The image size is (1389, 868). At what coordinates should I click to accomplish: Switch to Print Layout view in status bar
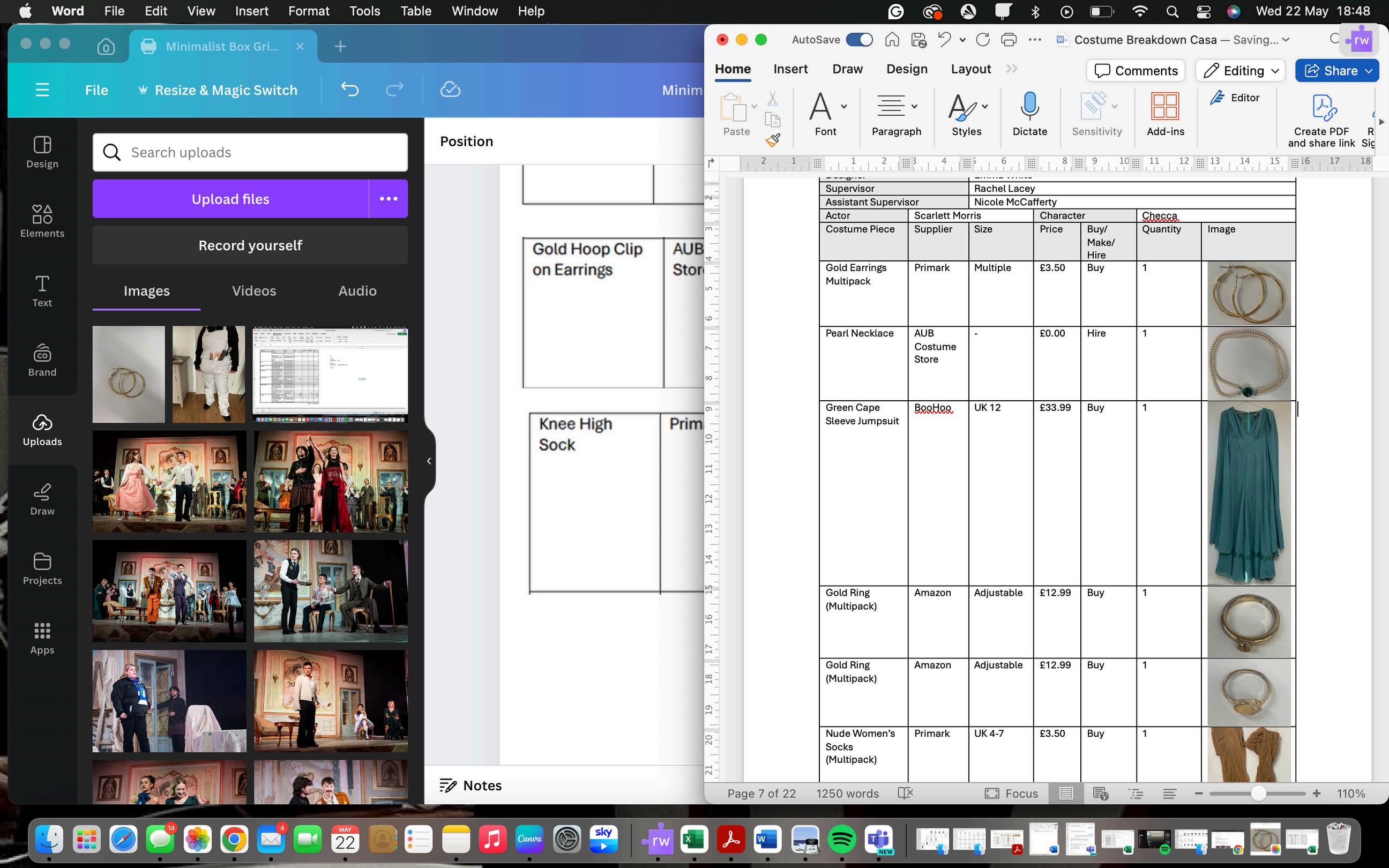click(1066, 794)
